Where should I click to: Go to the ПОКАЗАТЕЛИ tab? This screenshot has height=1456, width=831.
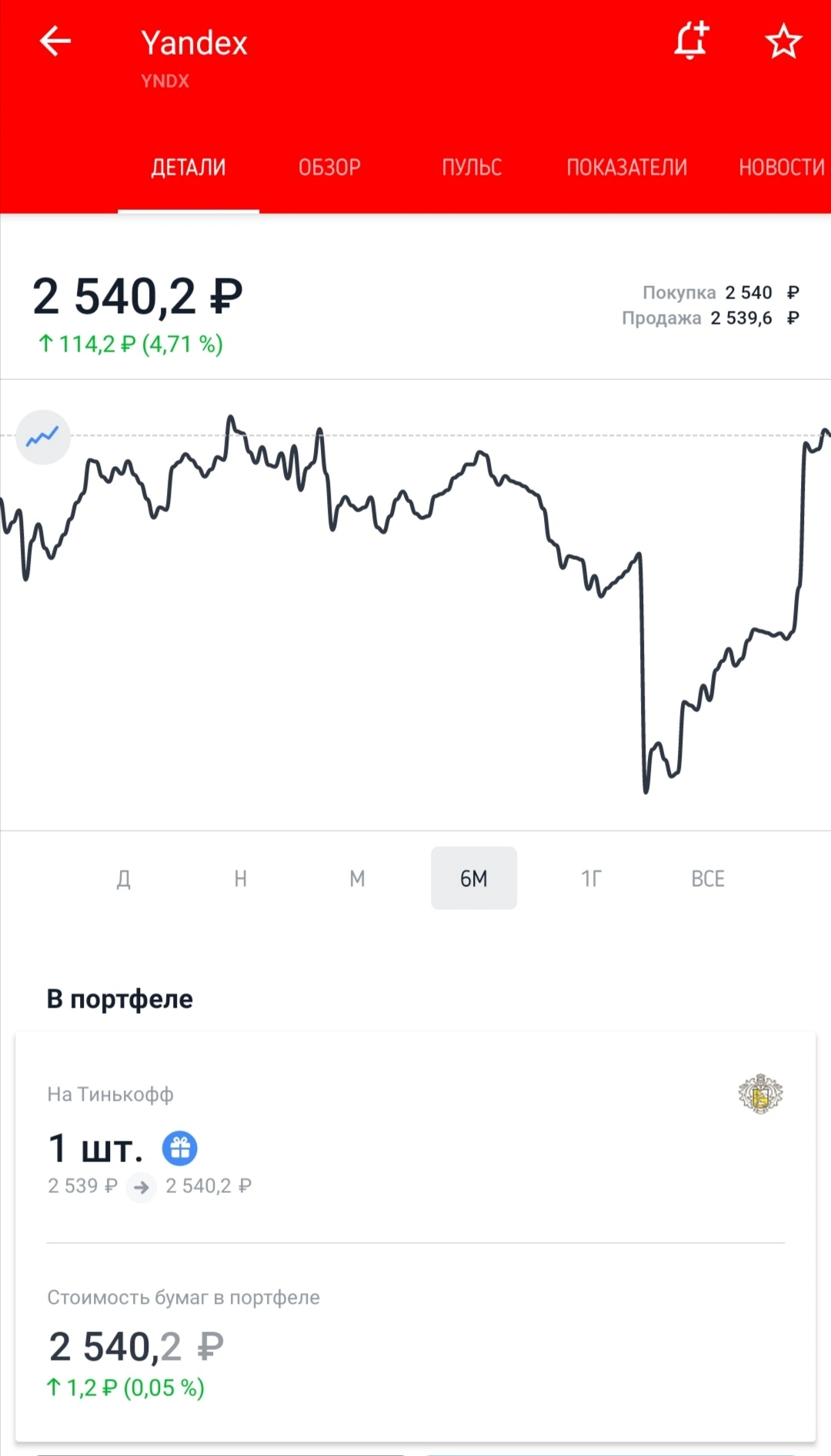click(627, 168)
